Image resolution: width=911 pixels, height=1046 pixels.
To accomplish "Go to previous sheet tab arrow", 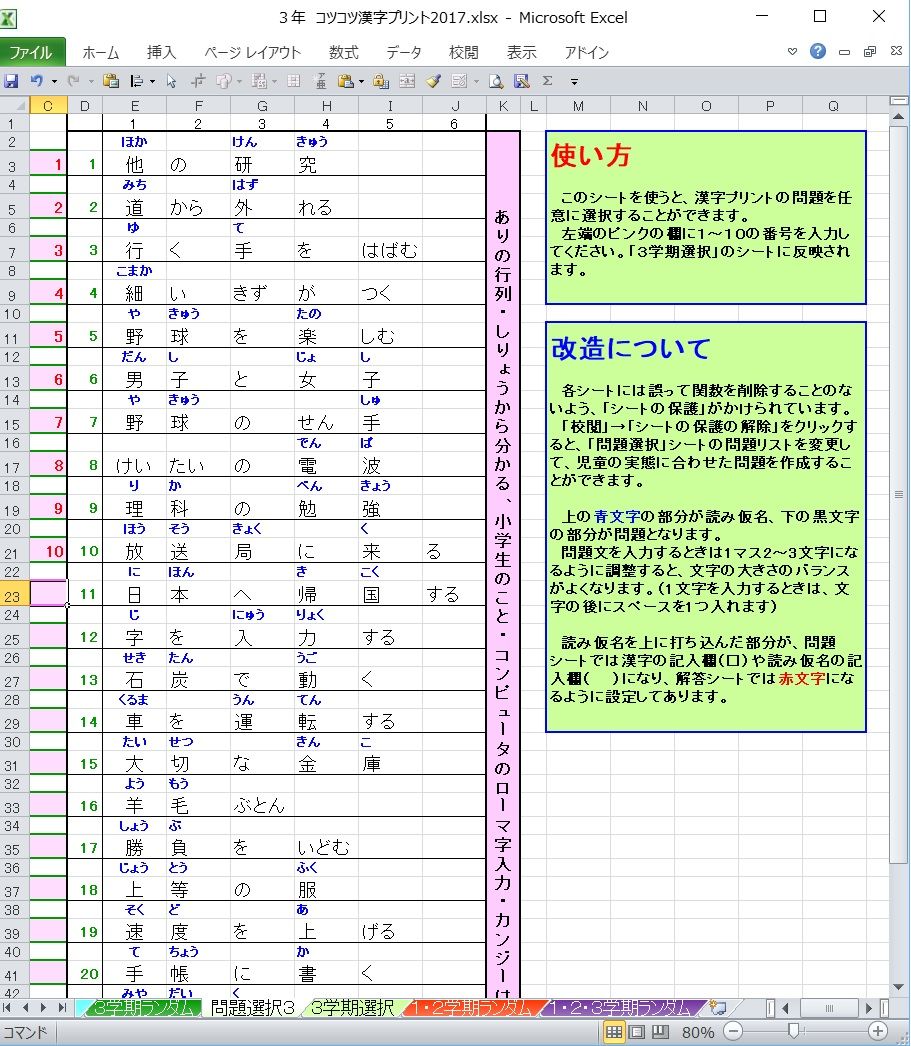I will tap(26, 1007).
